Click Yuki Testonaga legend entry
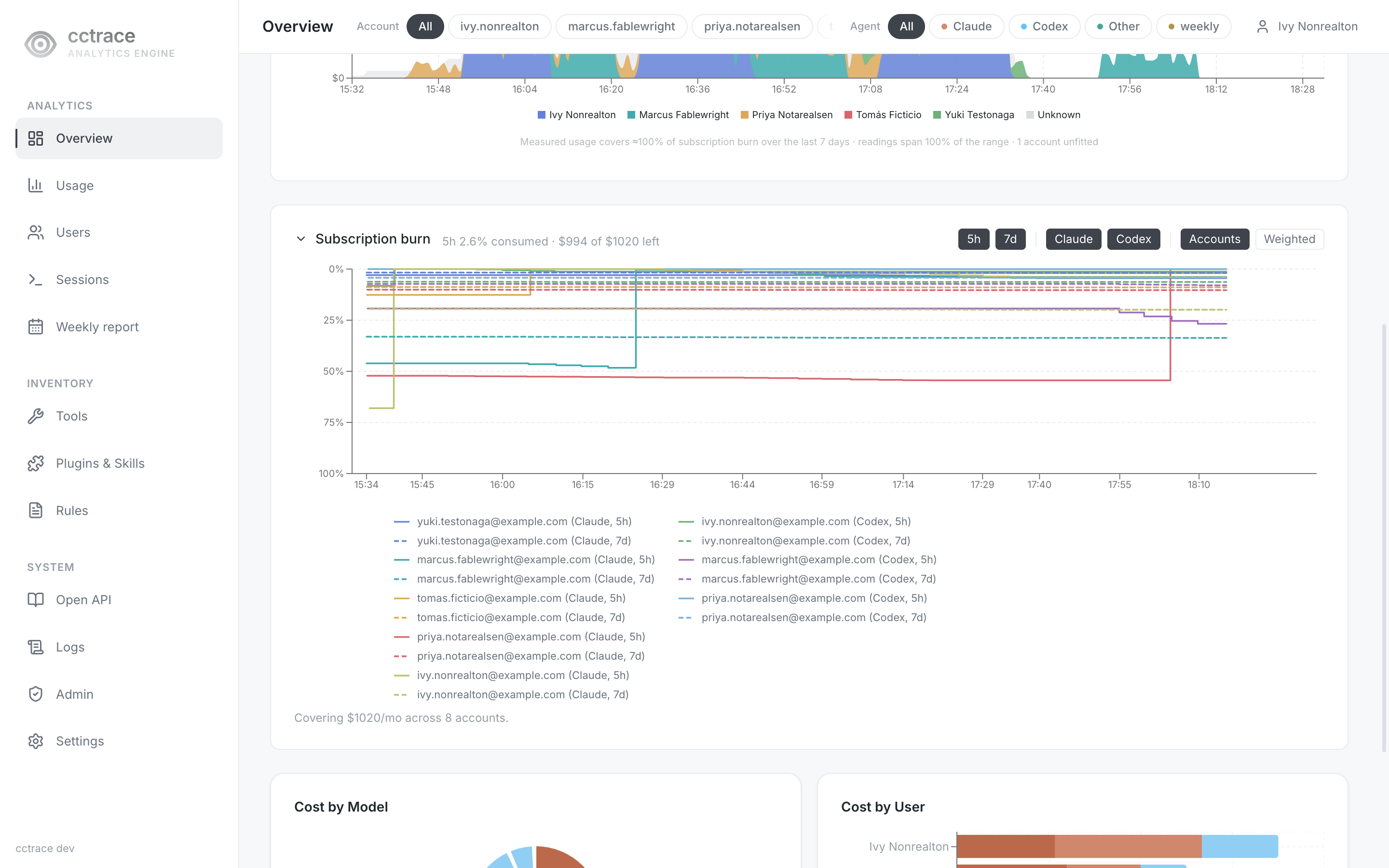 click(x=973, y=115)
